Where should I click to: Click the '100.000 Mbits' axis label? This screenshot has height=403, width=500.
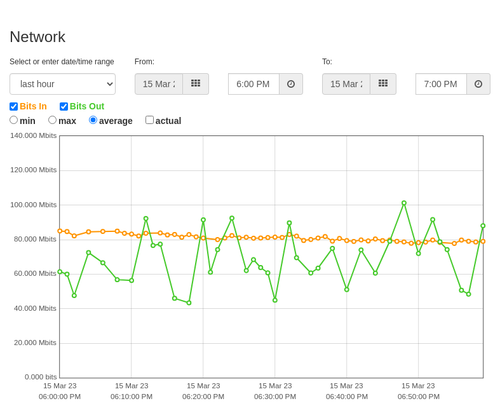click(33, 205)
